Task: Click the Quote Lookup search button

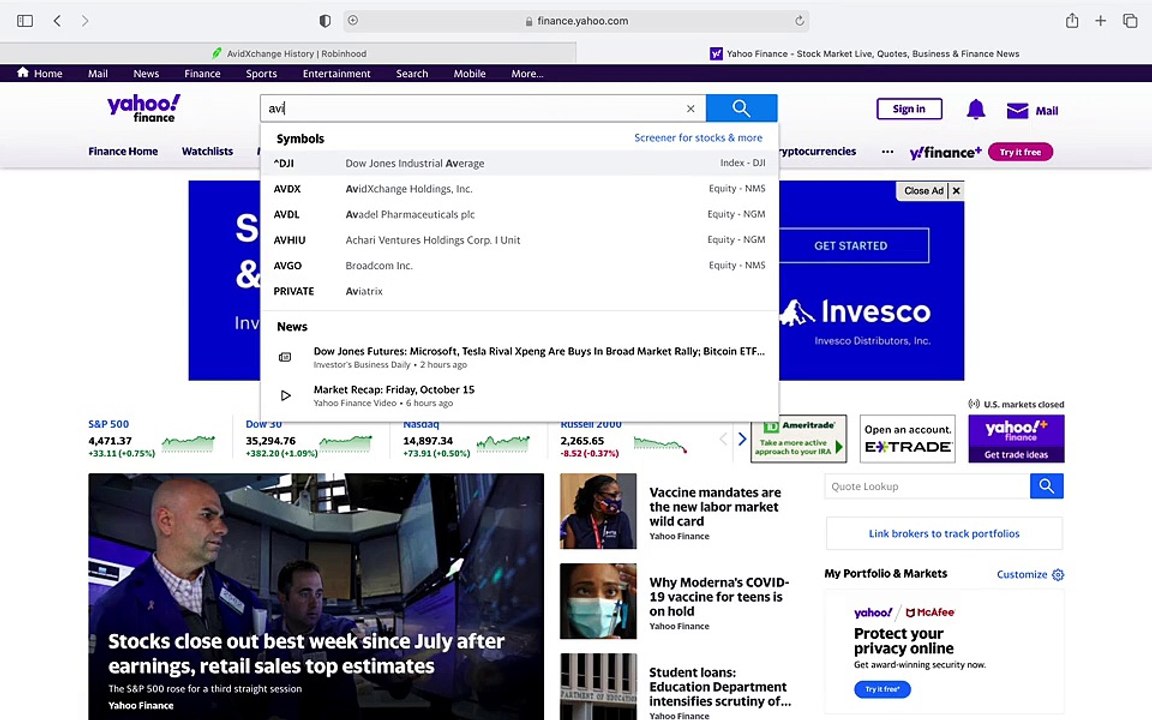Action: click(x=1047, y=486)
